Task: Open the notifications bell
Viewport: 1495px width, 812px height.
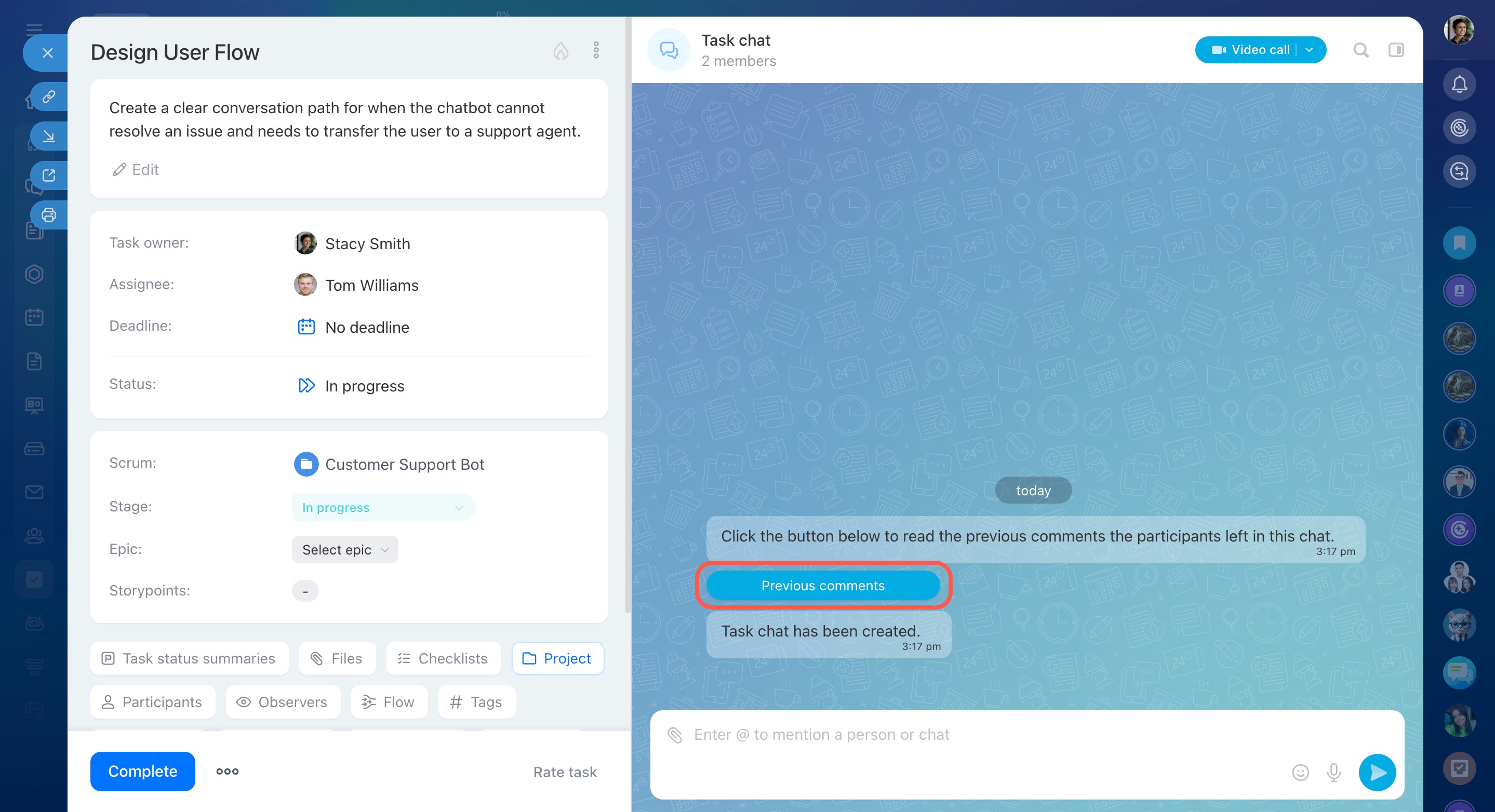Action: (1459, 85)
